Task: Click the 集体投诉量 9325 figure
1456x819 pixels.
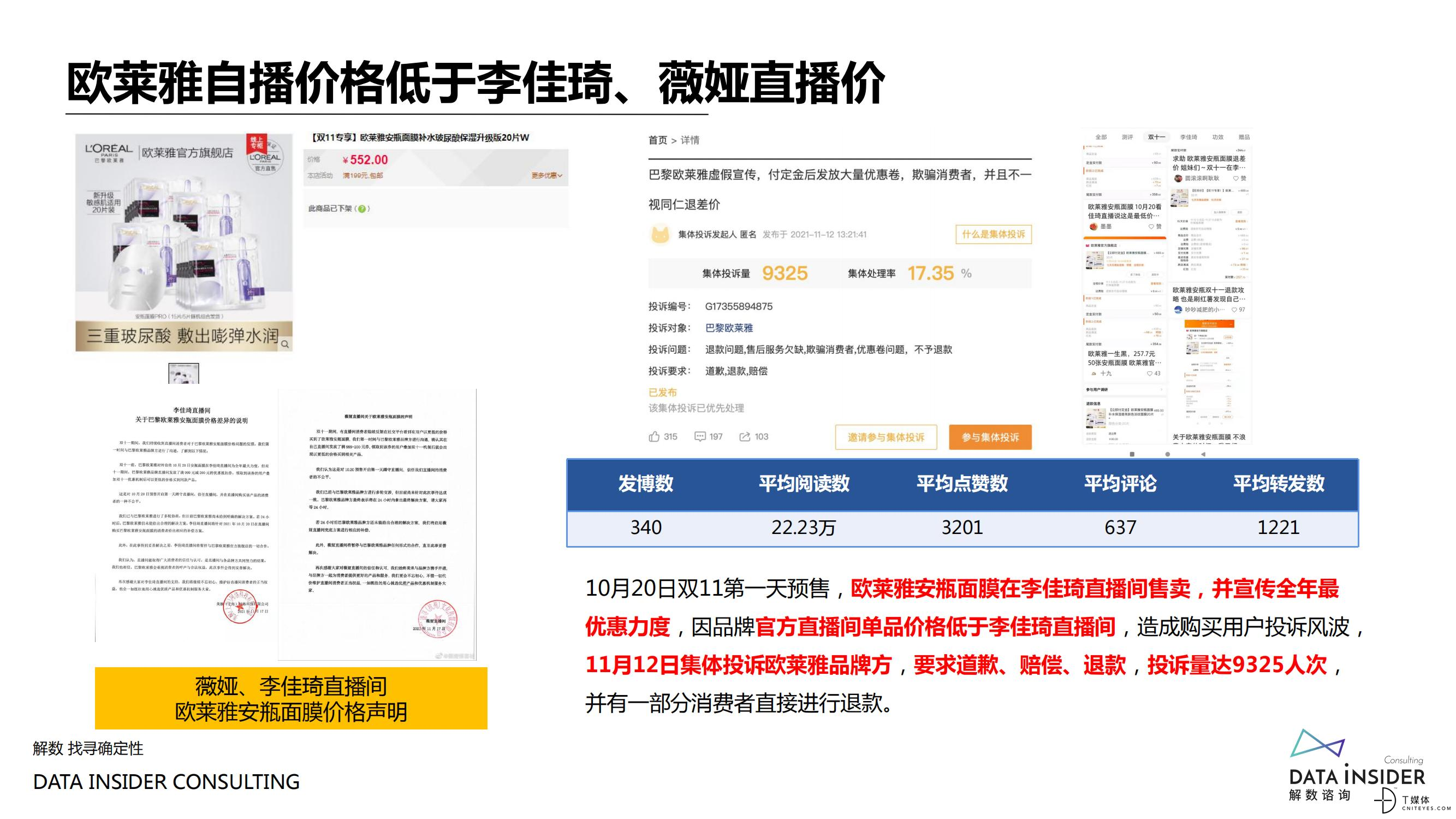Action: (x=785, y=274)
